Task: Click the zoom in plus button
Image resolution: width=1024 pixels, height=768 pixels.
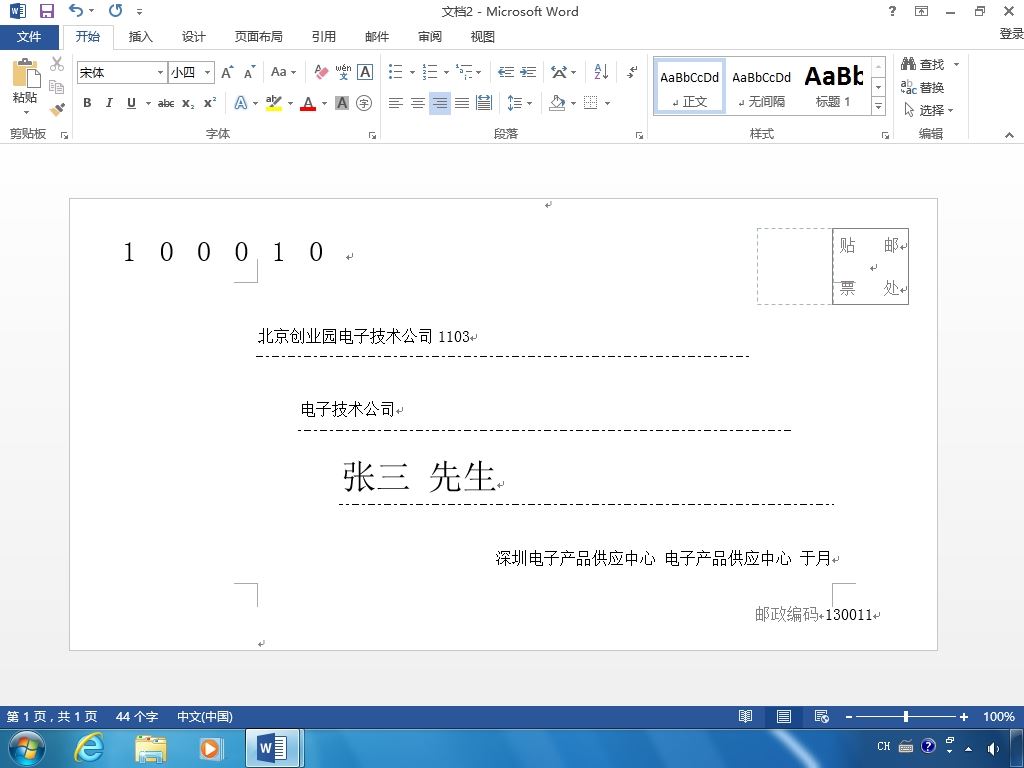Action: point(963,716)
